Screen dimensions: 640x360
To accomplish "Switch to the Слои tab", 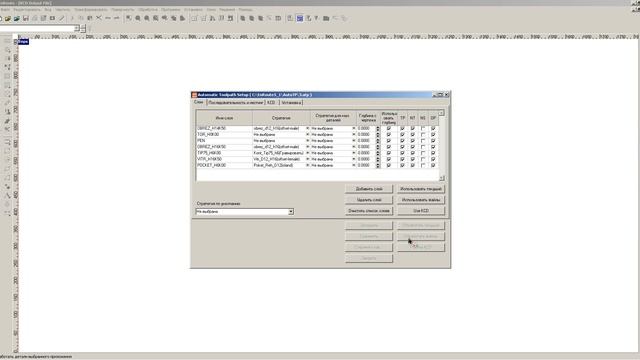I will (198, 102).
